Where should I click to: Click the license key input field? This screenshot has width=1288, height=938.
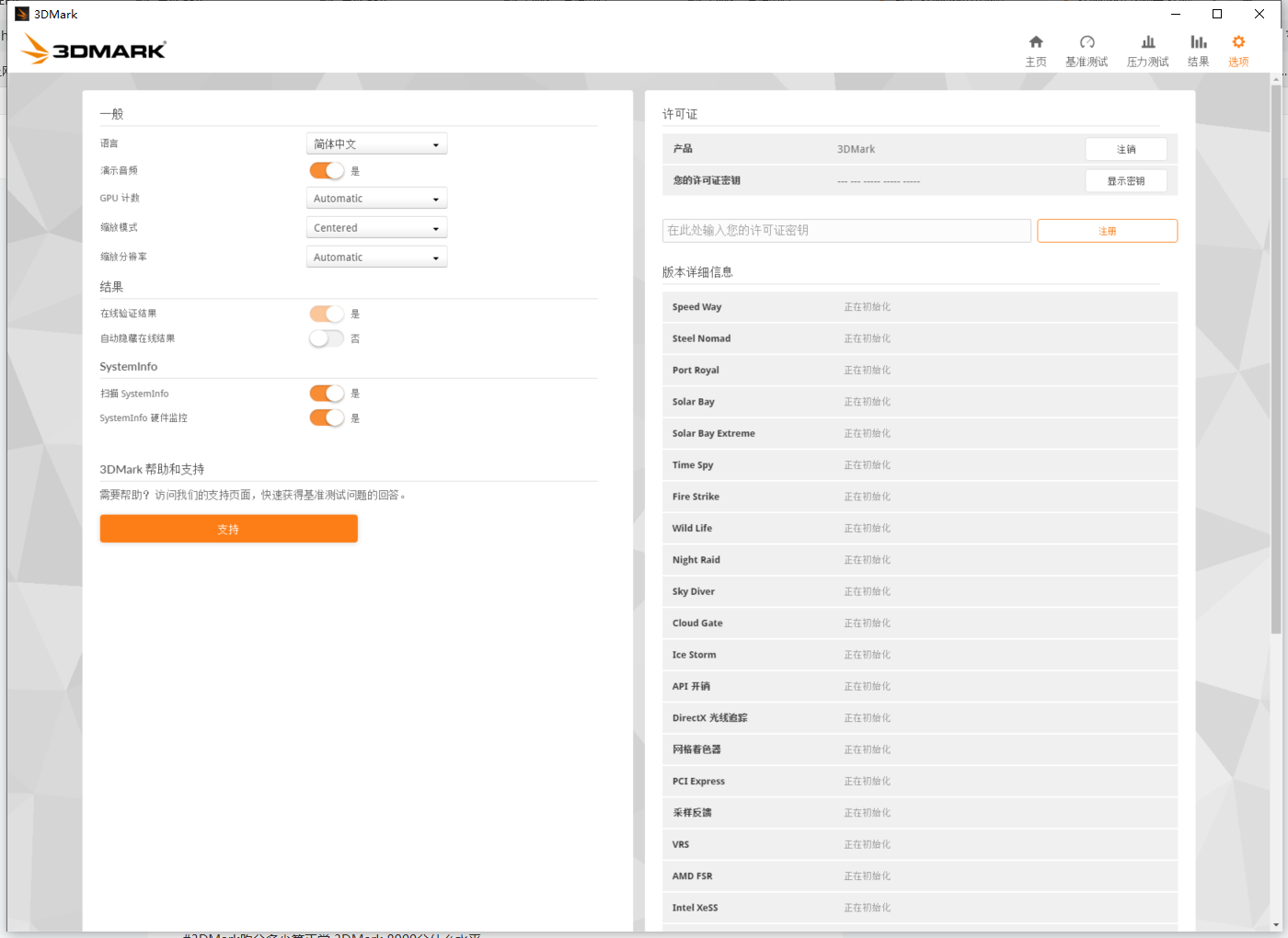coord(846,231)
